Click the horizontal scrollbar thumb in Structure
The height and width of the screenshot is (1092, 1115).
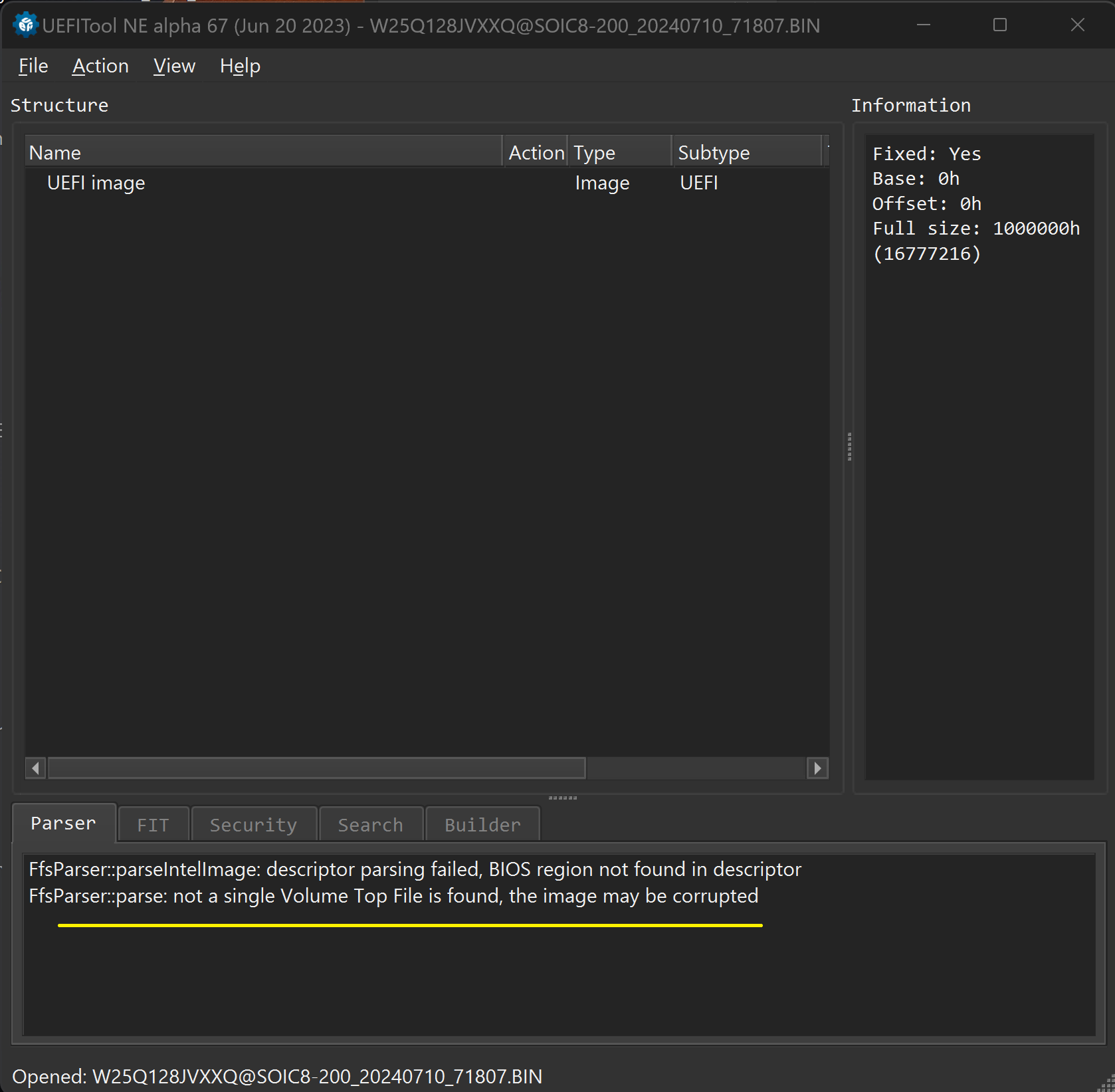pyautogui.click(x=316, y=768)
